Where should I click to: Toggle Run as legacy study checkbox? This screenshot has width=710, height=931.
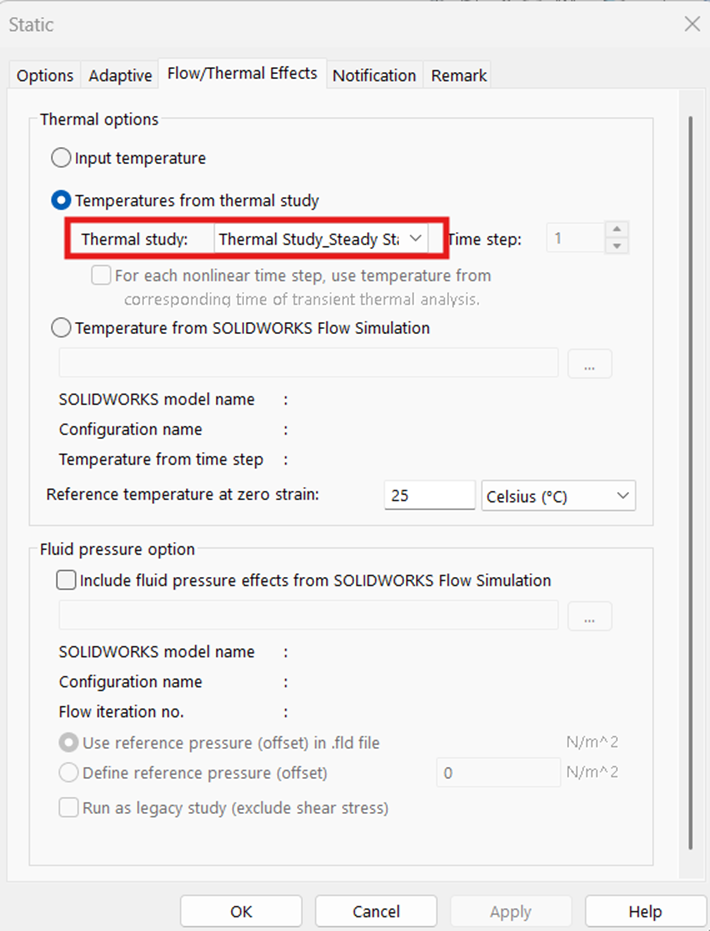tap(69, 807)
